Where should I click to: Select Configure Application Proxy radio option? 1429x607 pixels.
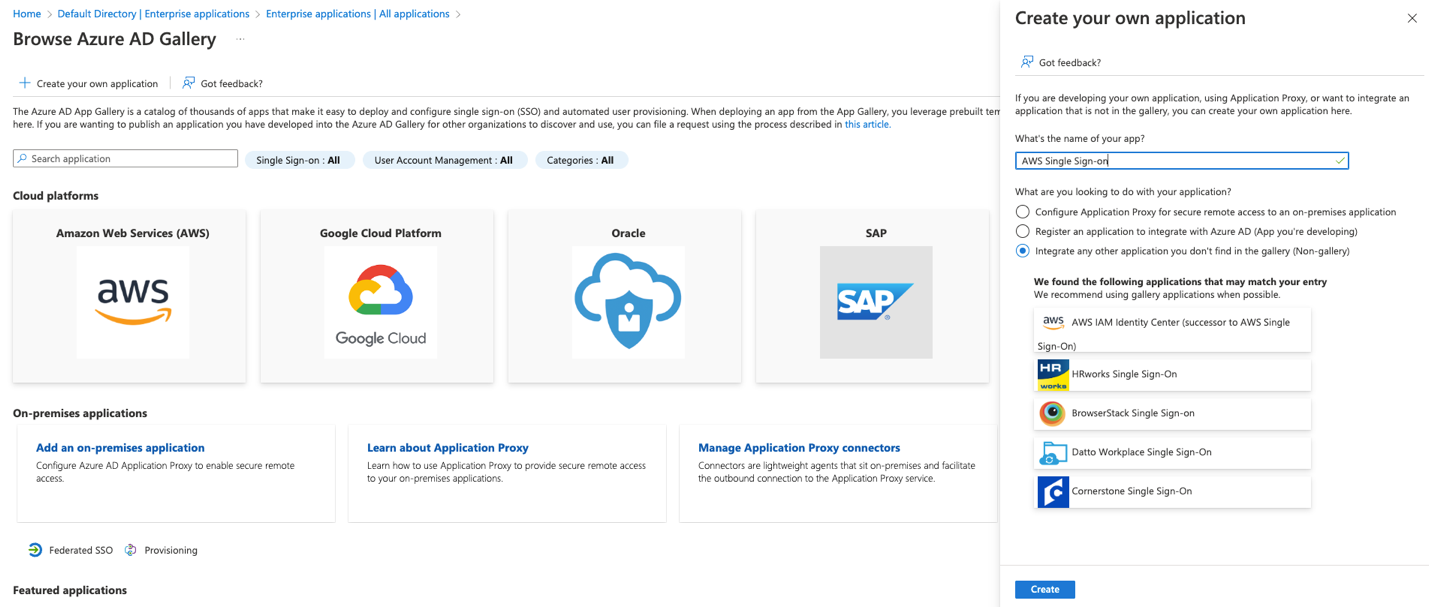1022,212
